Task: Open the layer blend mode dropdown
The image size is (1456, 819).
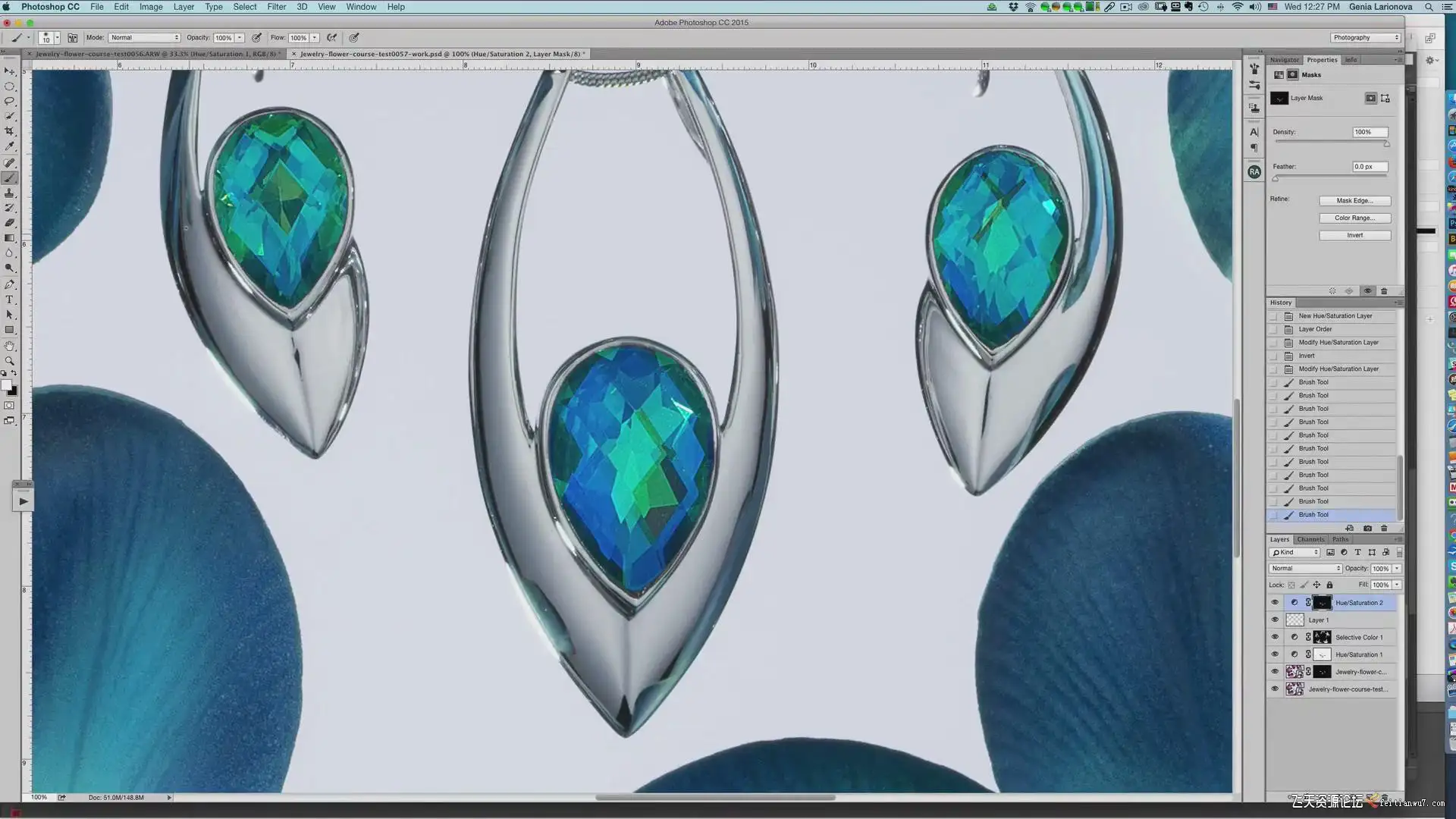Action: click(x=1305, y=568)
